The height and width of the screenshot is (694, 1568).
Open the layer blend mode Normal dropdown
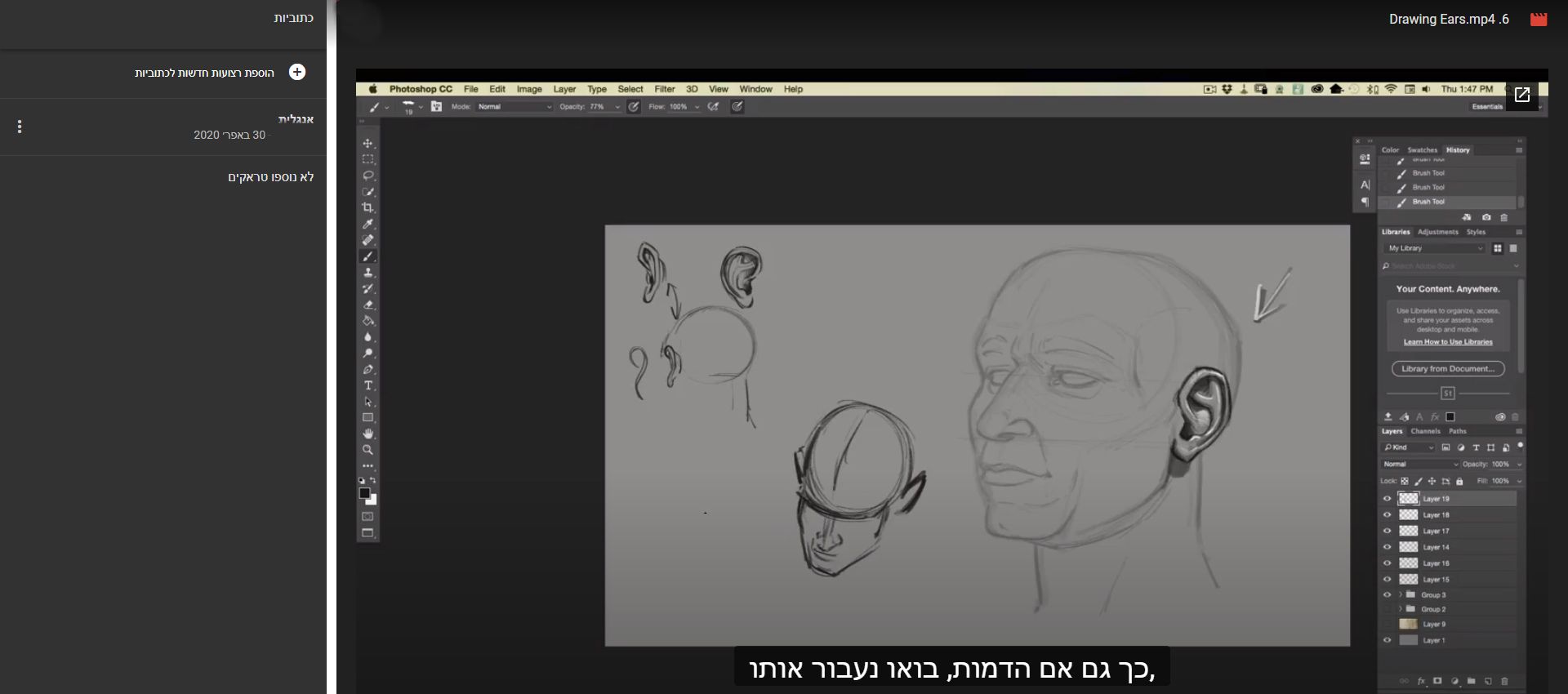coord(1420,465)
